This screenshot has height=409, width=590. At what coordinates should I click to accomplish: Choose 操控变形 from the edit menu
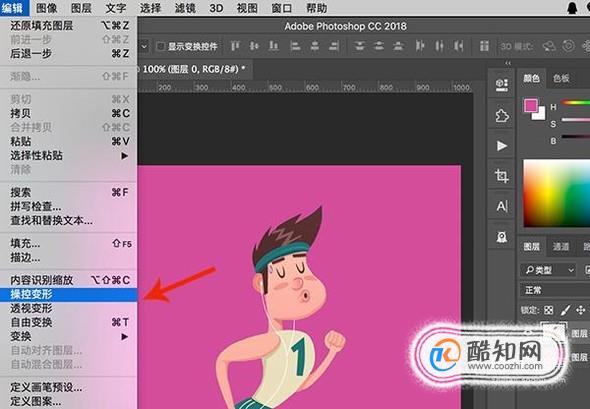[x=68, y=294]
